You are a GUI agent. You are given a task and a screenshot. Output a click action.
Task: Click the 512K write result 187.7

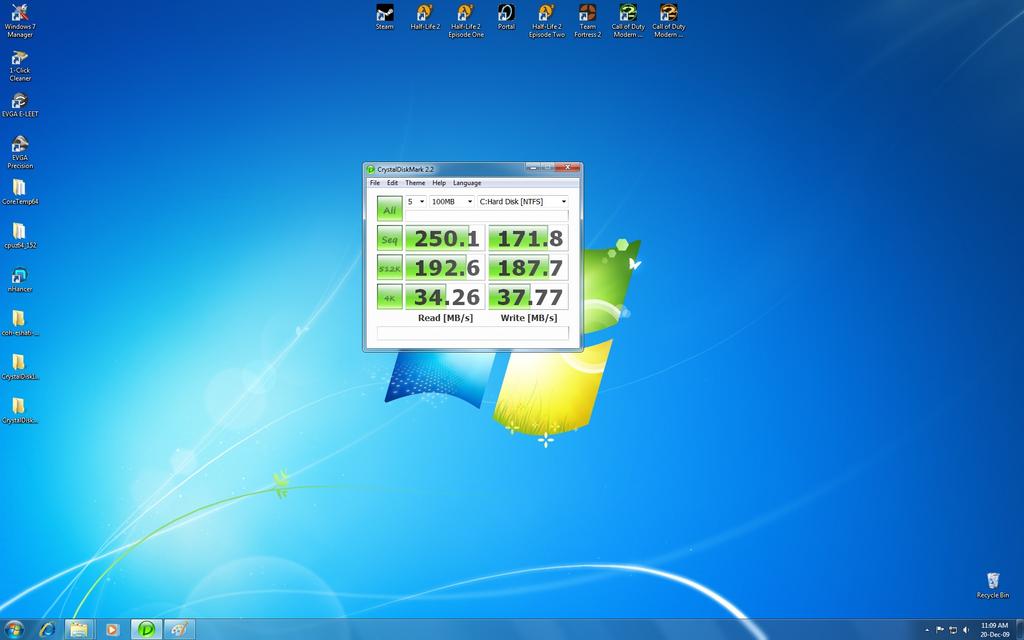point(528,268)
